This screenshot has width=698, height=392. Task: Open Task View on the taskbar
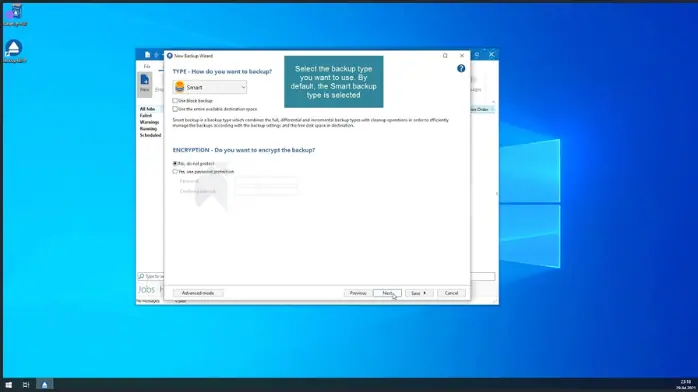pyautogui.click(x=26, y=384)
